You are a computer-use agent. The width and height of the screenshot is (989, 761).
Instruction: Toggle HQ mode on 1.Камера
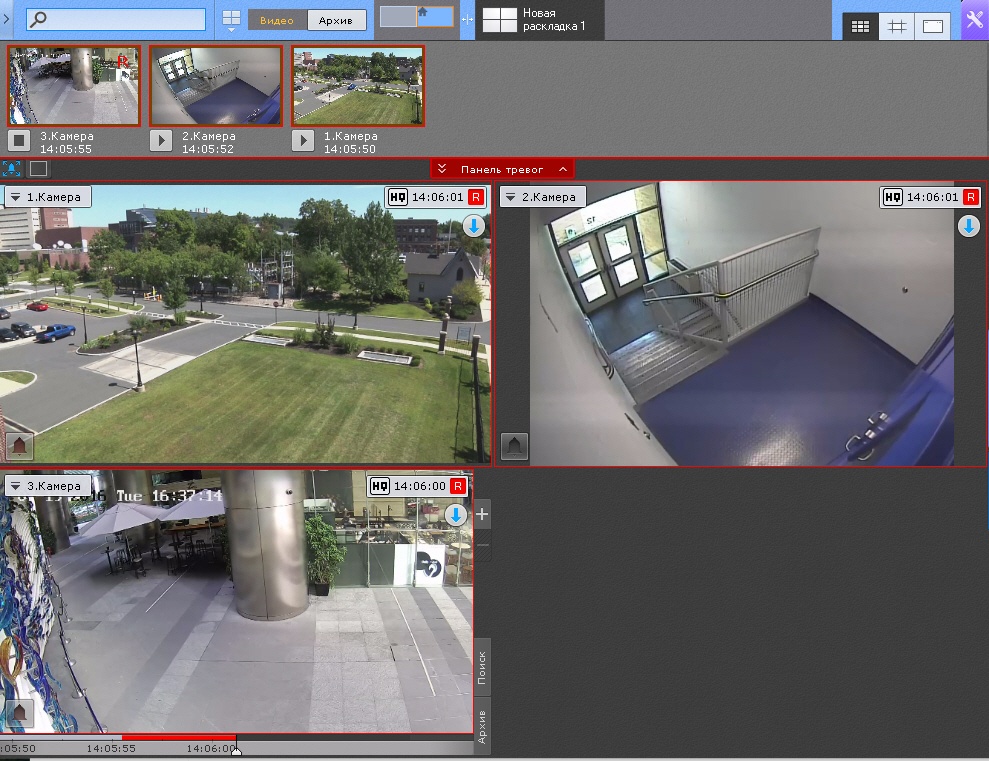pyautogui.click(x=398, y=197)
